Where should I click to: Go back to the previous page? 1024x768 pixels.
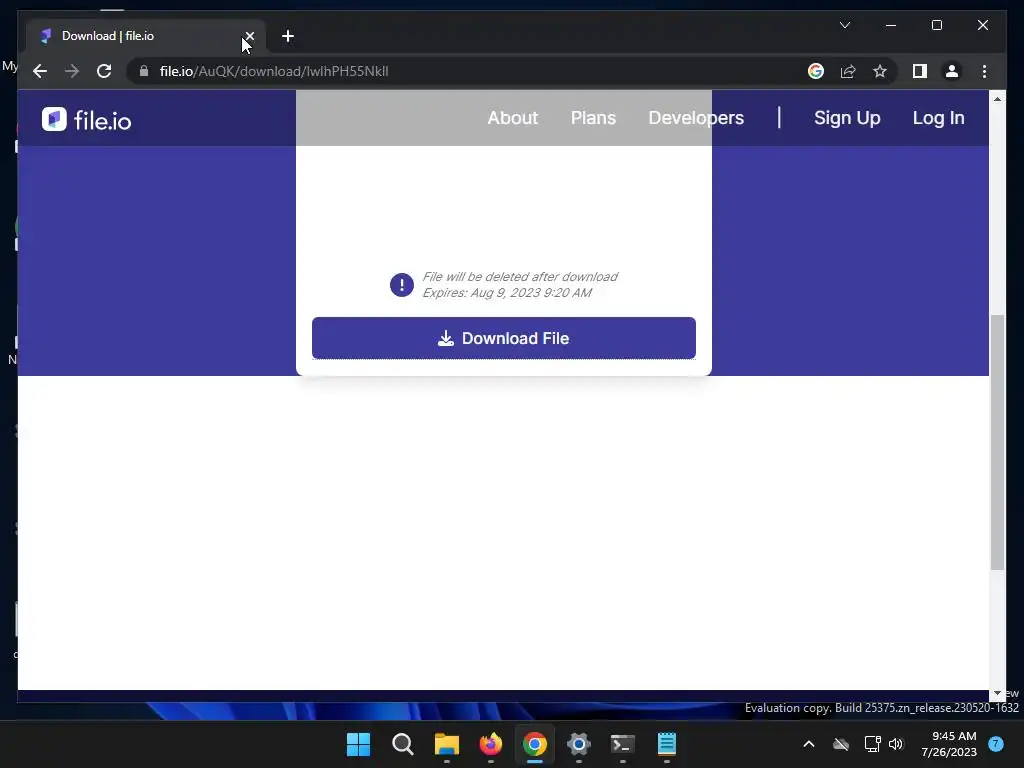pos(40,71)
